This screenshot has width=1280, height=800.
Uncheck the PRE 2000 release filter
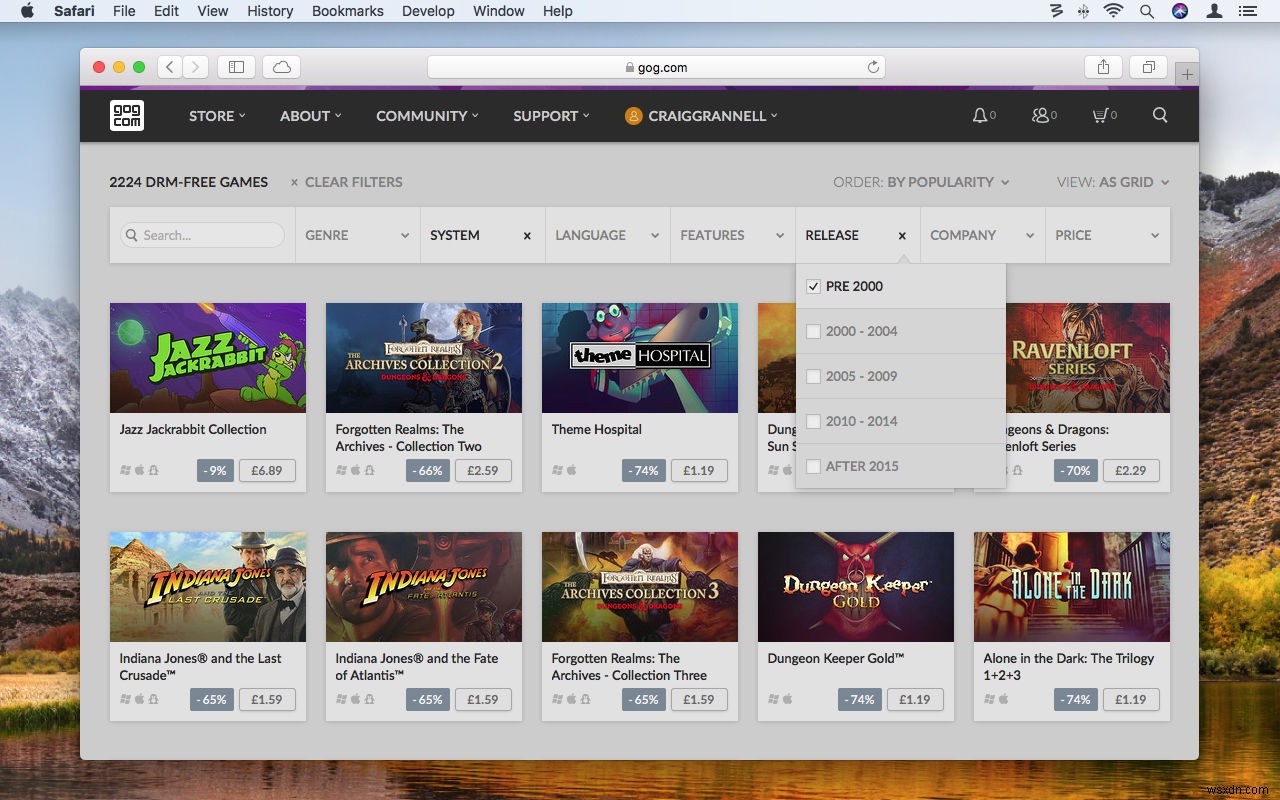pyautogui.click(x=813, y=286)
